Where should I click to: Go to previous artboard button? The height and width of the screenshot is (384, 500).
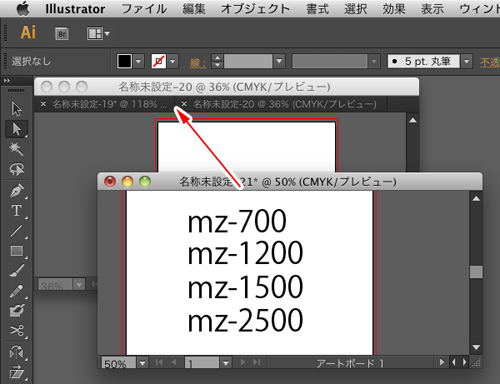pos(174,362)
